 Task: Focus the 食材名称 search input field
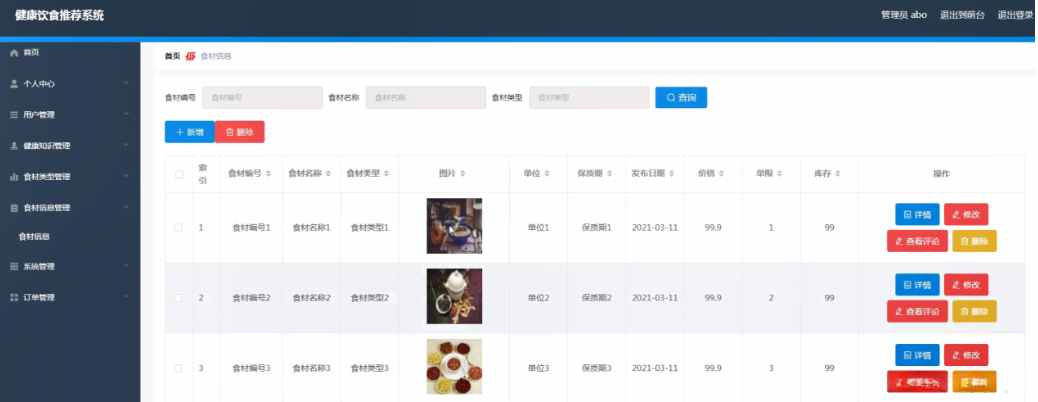426,97
